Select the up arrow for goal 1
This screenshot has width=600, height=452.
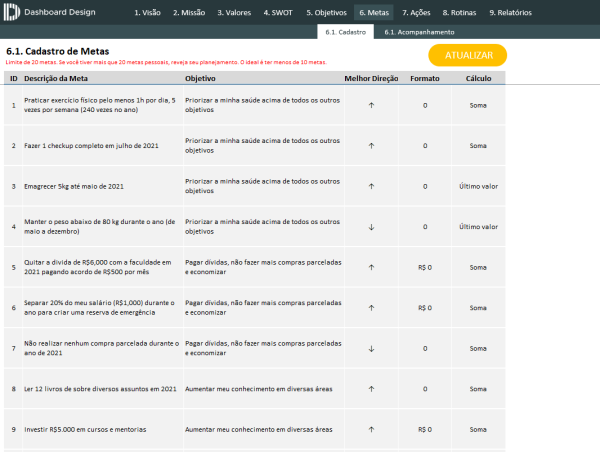[x=371, y=105]
